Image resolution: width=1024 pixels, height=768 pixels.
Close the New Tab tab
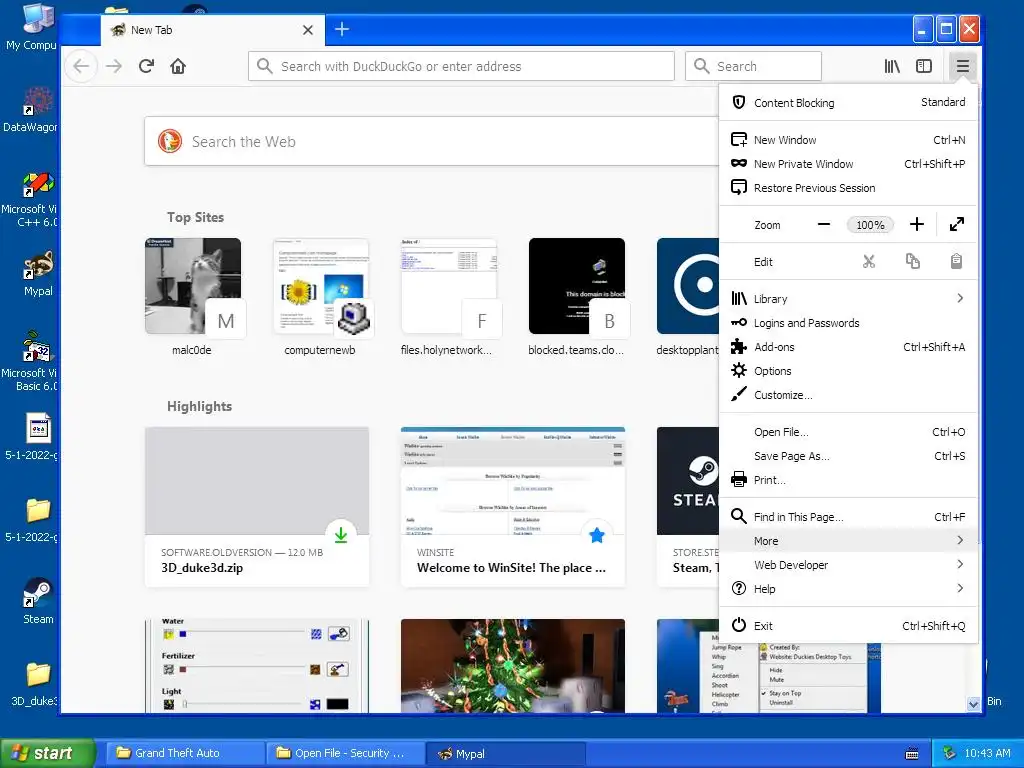(x=308, y=30)
